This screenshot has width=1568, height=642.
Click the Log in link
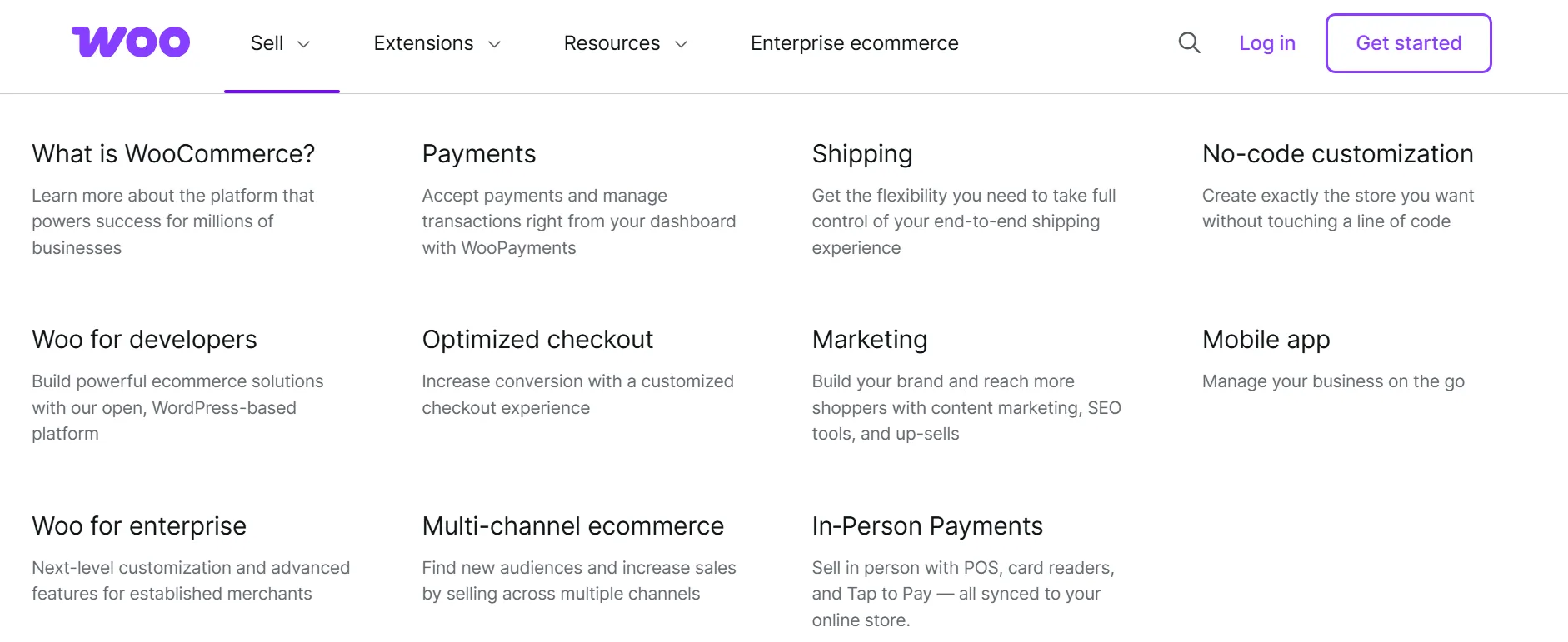pos(1266,43)
